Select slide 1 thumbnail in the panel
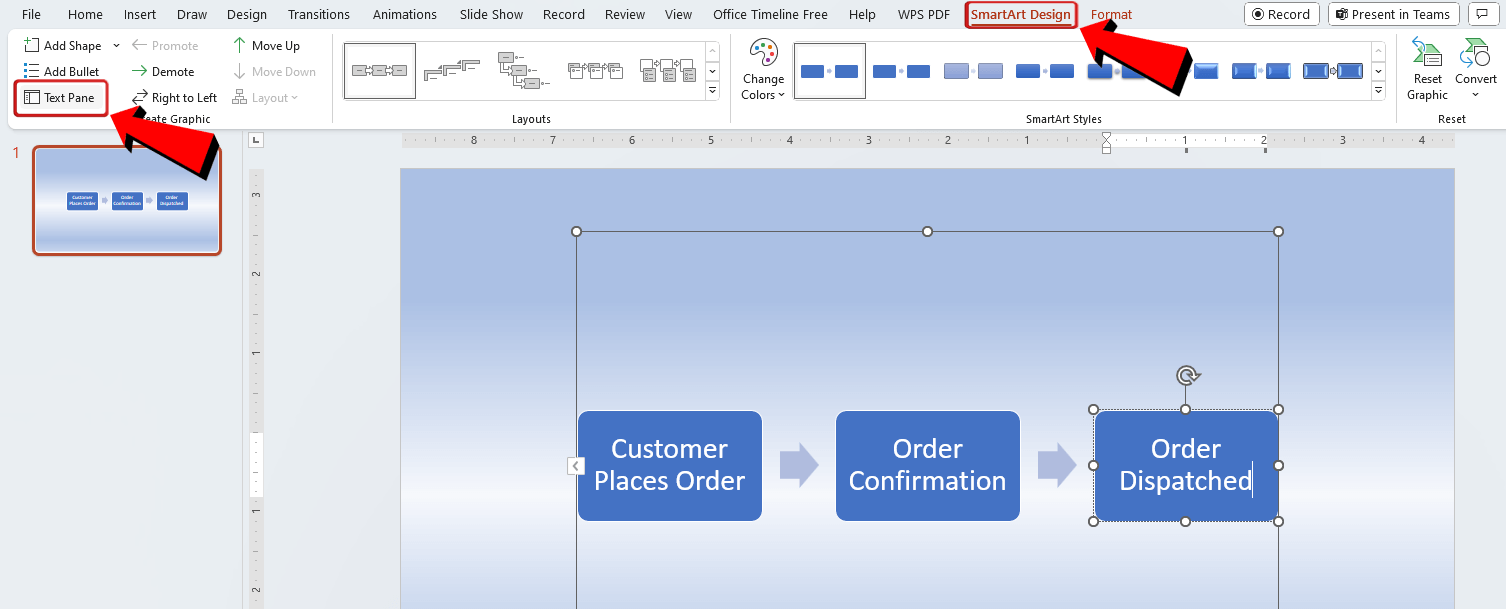Screen dimensions: 1506x609 127,200
